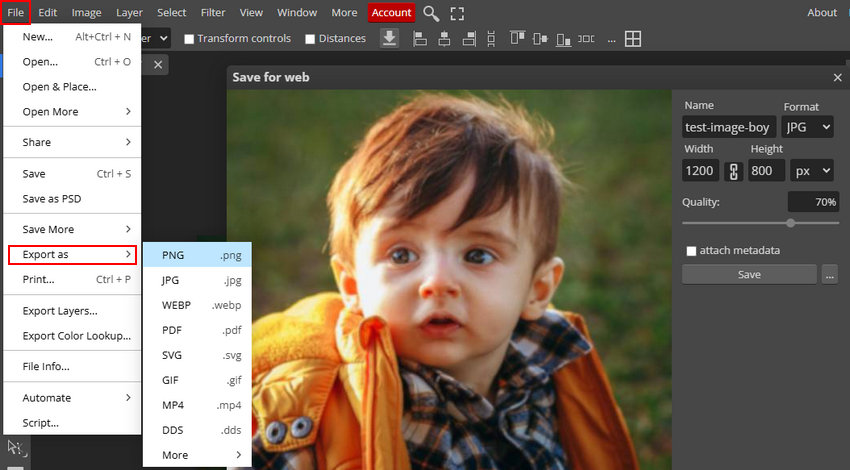Image resolution: width=850 pixels, height=470 pixels.
Task: Align bottom edges icon
Action: pos(563,39)
